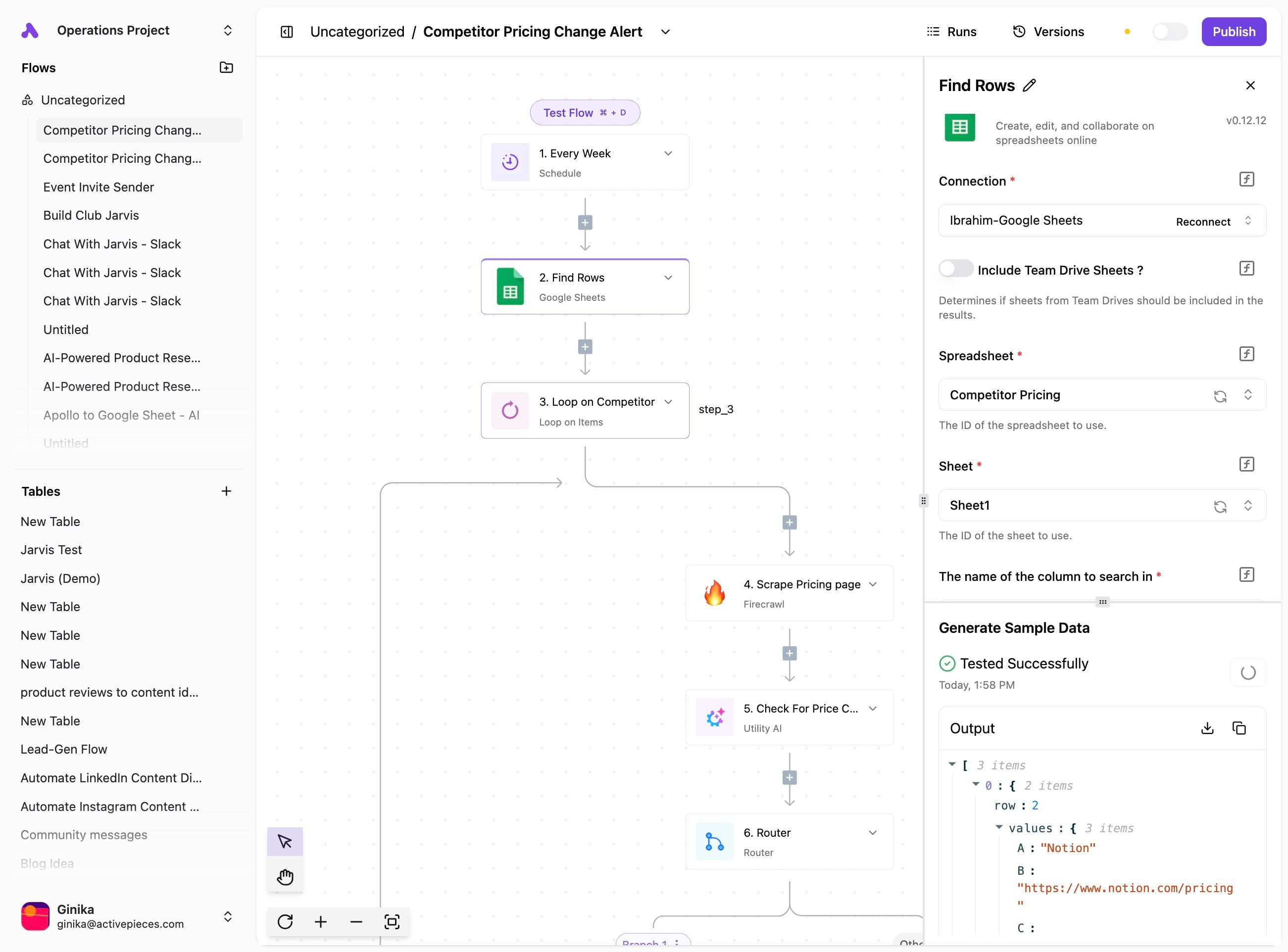The image size is (1288, 952).
Task: Open the flow title dropdown chevron
Action: pyautogui.click(x=665, y=32)
